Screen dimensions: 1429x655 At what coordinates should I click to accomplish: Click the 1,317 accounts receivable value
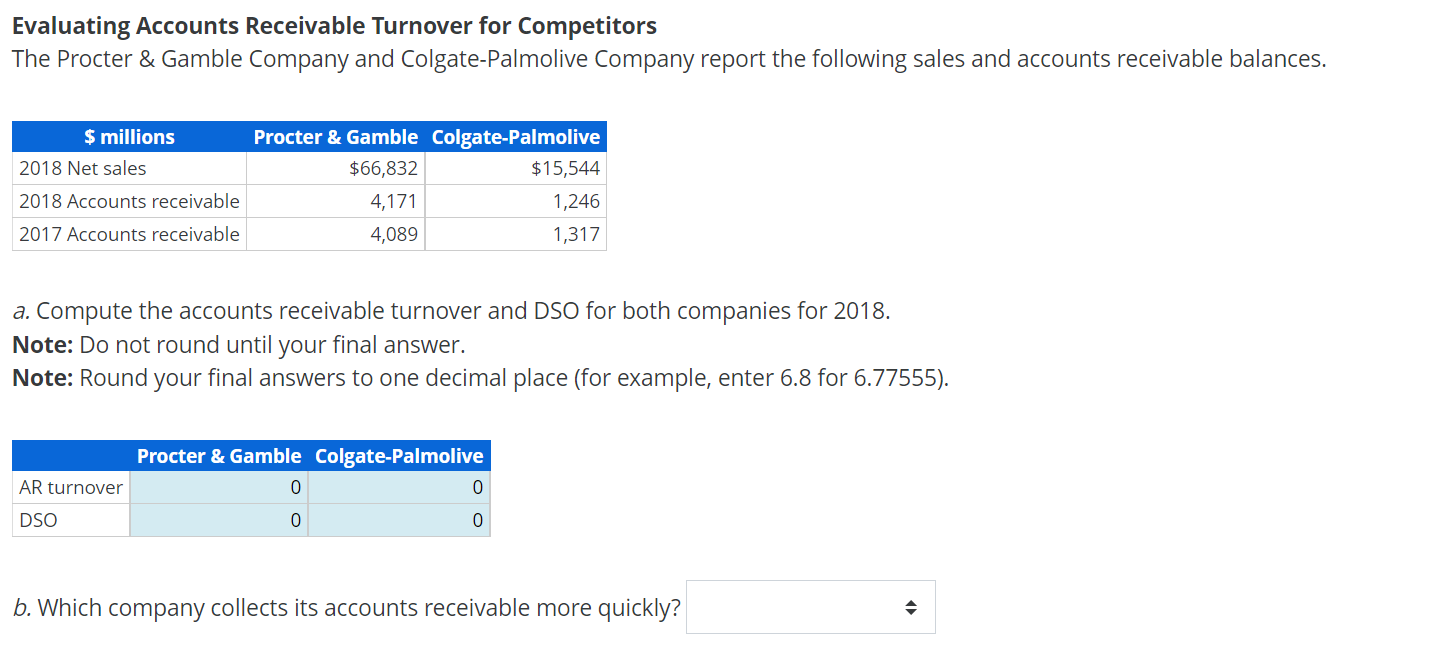click(x=580, y=234)
